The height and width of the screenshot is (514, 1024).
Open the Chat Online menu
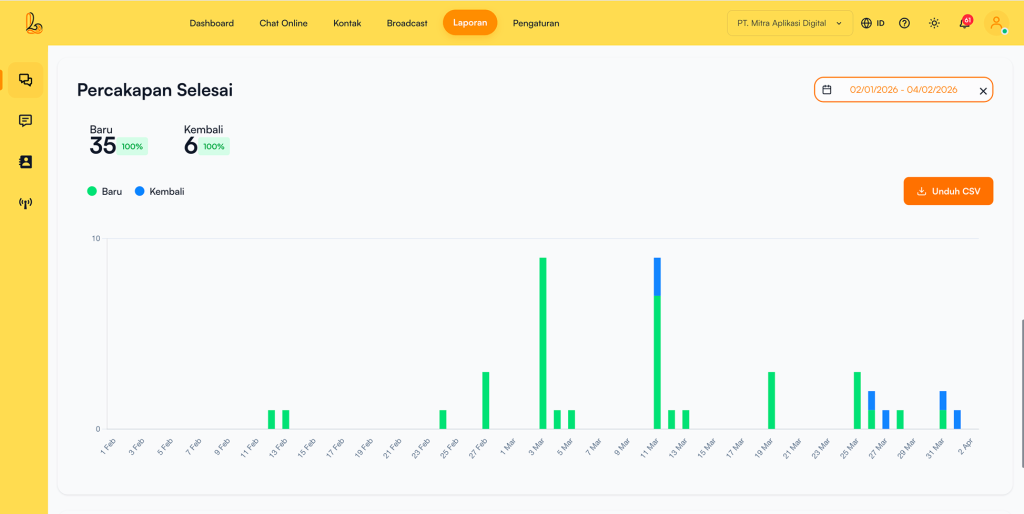click(283, 23)
